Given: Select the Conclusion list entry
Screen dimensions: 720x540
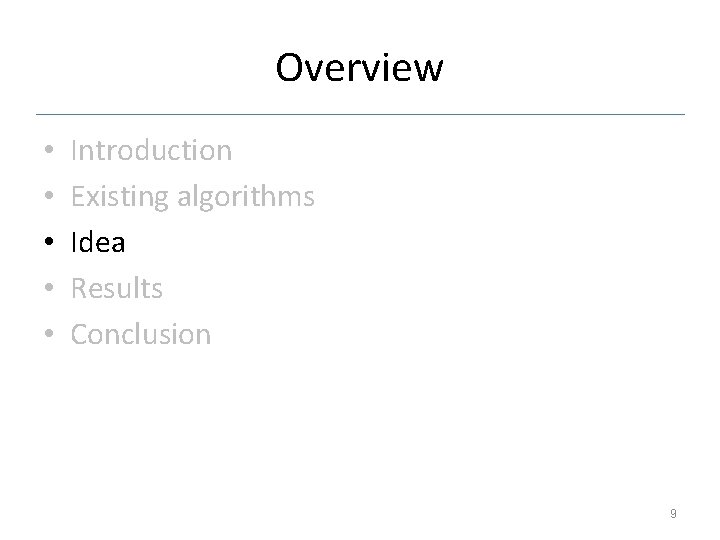Looking at the screenshot, I should tap(141, 334).
